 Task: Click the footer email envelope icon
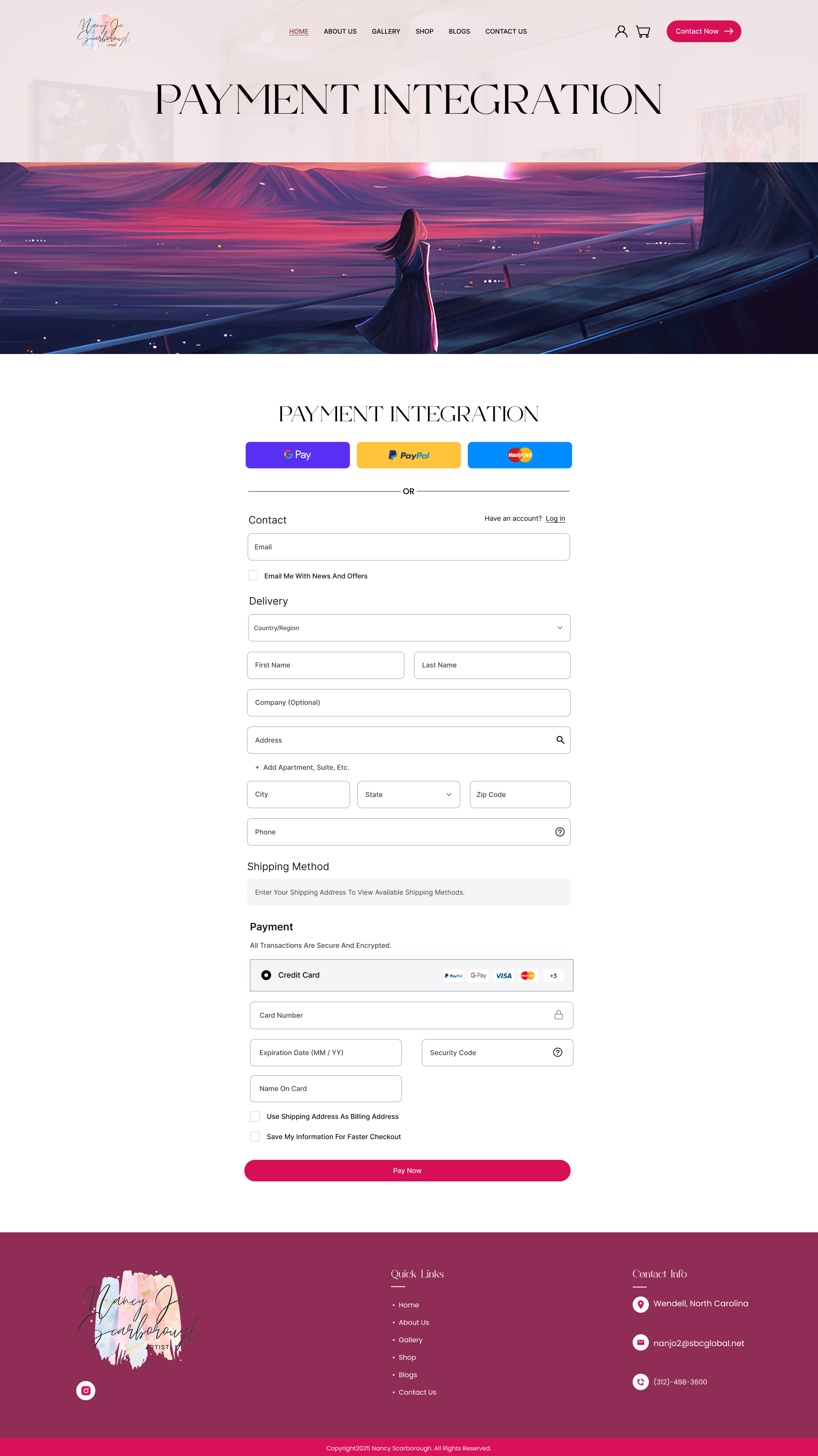click(640, 1342)
